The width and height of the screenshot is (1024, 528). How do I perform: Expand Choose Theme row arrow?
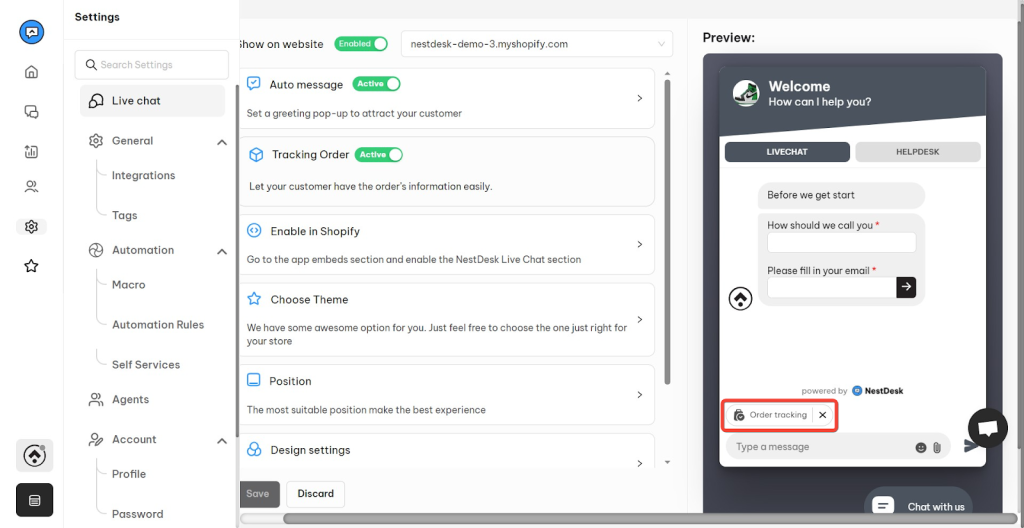[640, 320]
